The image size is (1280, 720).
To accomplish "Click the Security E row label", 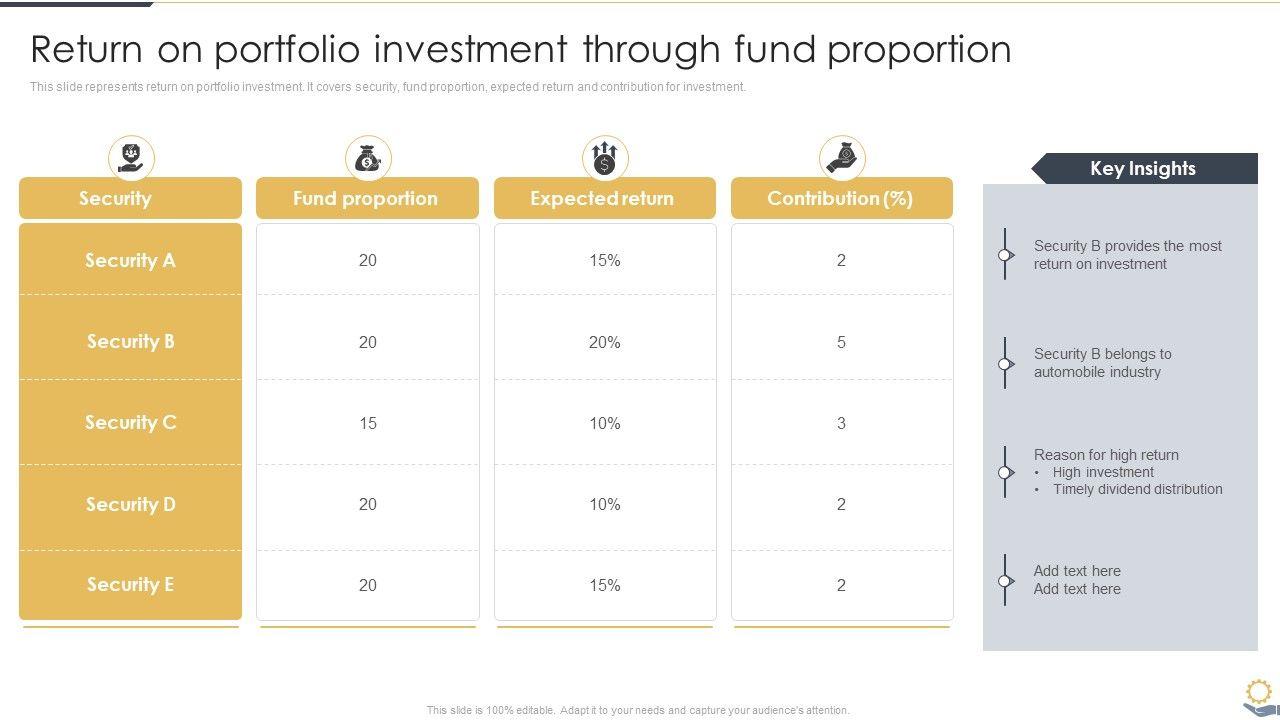I will 130,584.
